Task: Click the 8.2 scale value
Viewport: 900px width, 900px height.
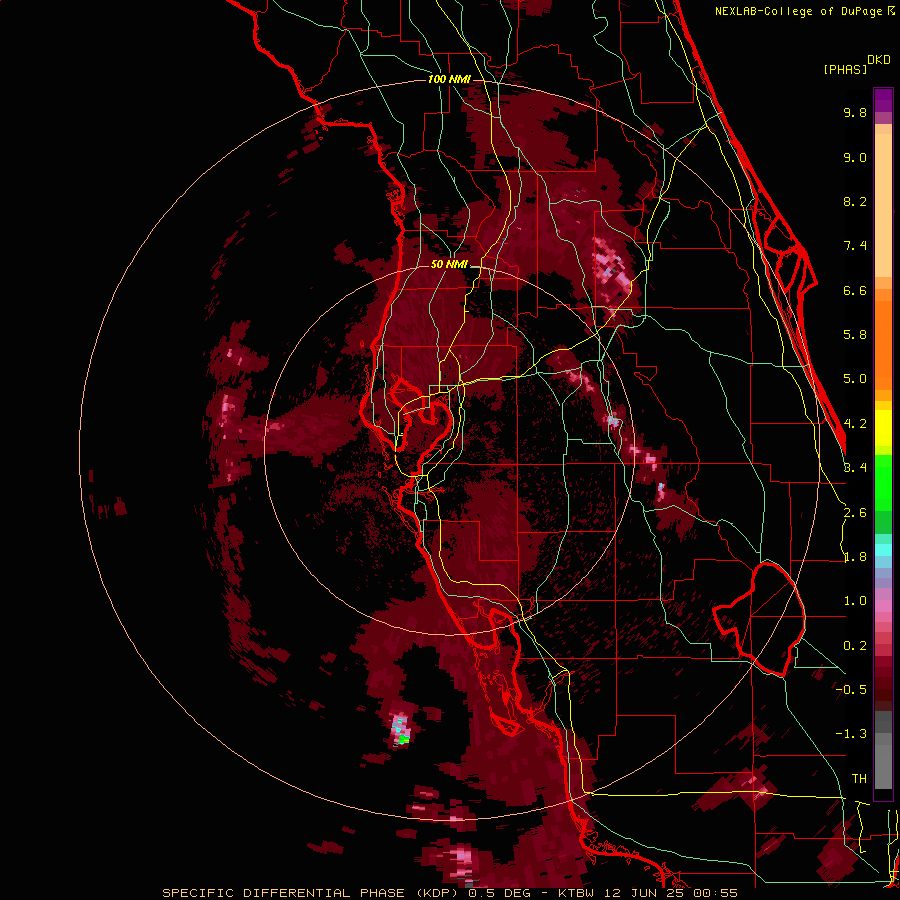Action: pyautogui.click(x=855, y=202)
